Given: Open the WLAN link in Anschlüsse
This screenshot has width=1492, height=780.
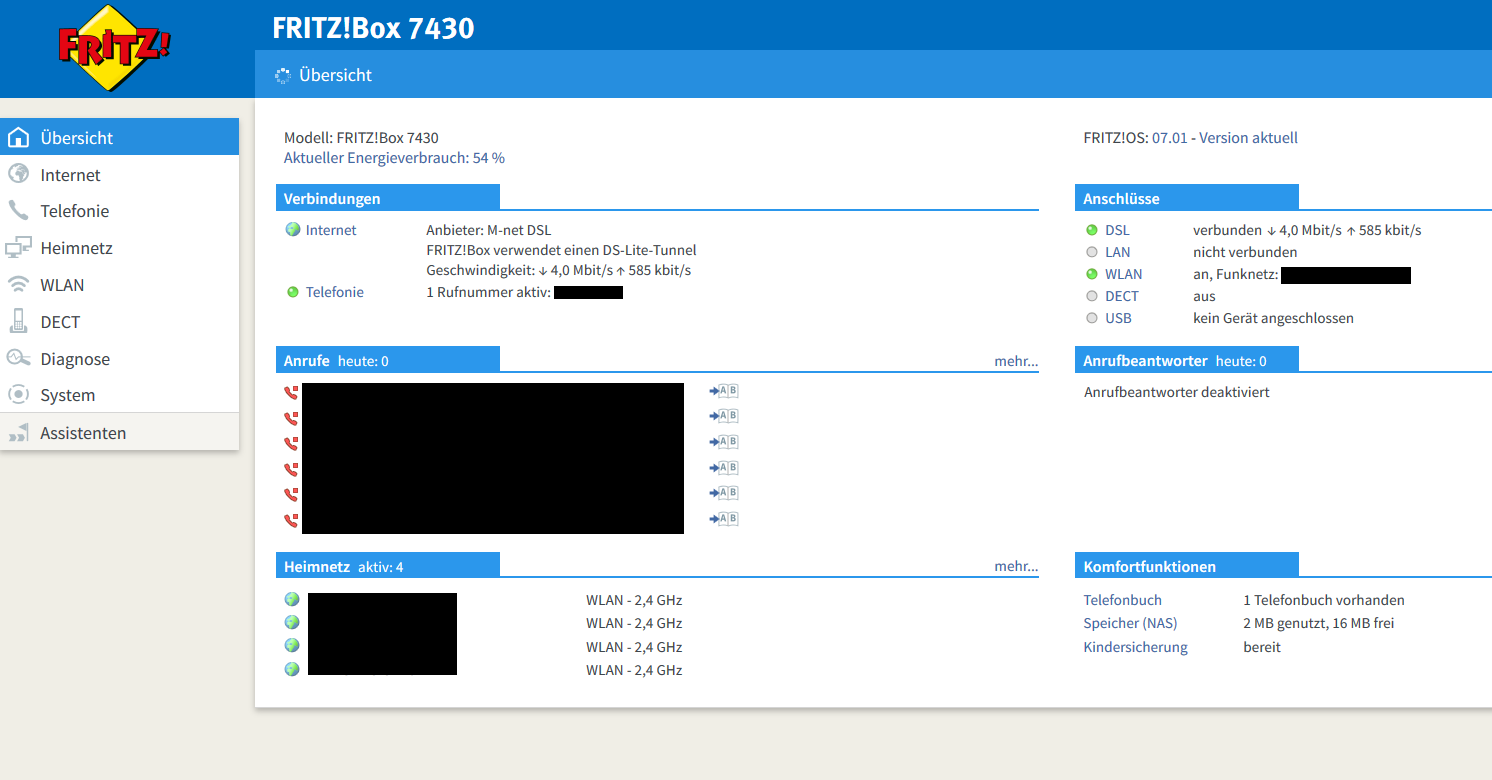Looking at the screenshot, I should (1124, 274).
